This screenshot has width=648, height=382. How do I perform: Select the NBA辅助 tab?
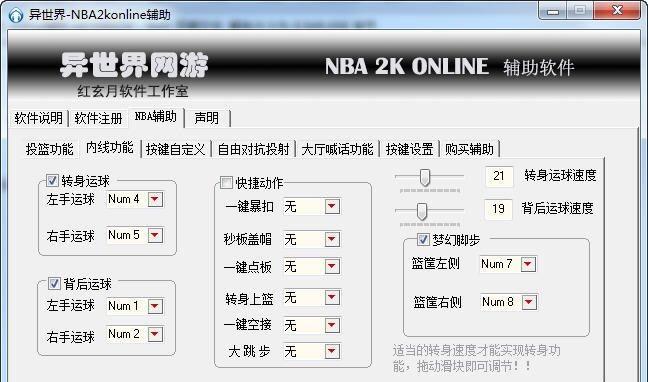click(x=156, y=117)
